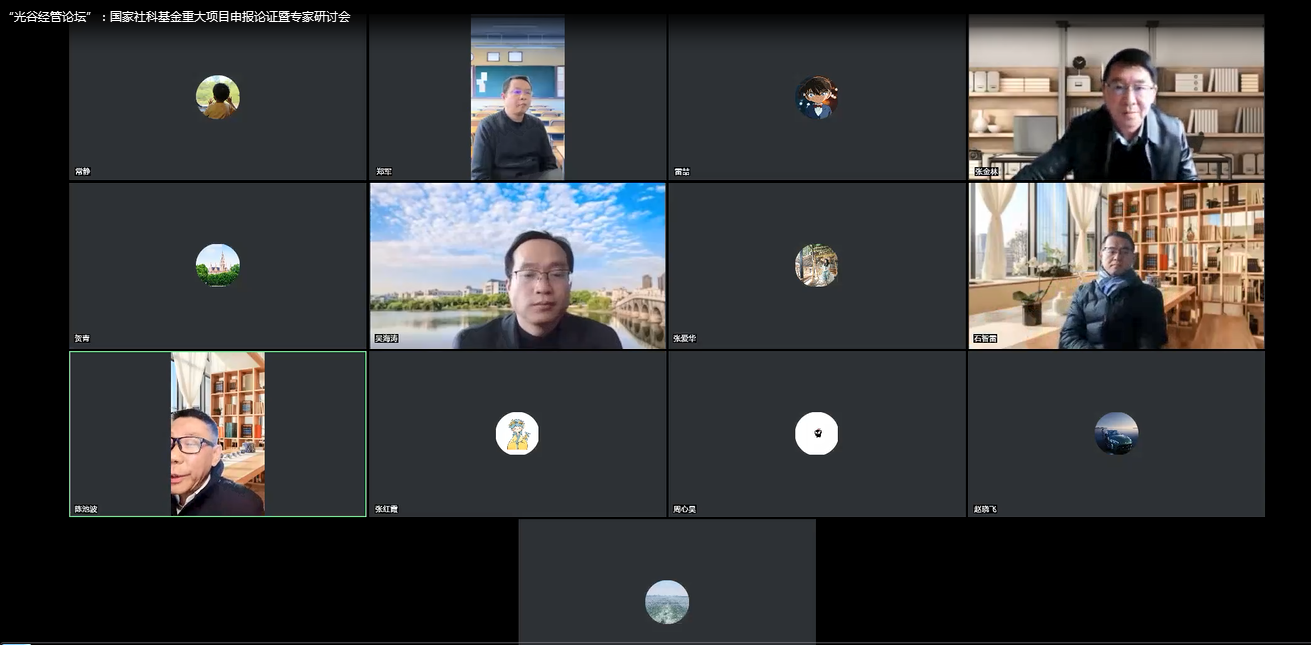The image size is (1311, 645).
Task: Click avatar in the unnamed bottom tile
Action: coord(667,602)
